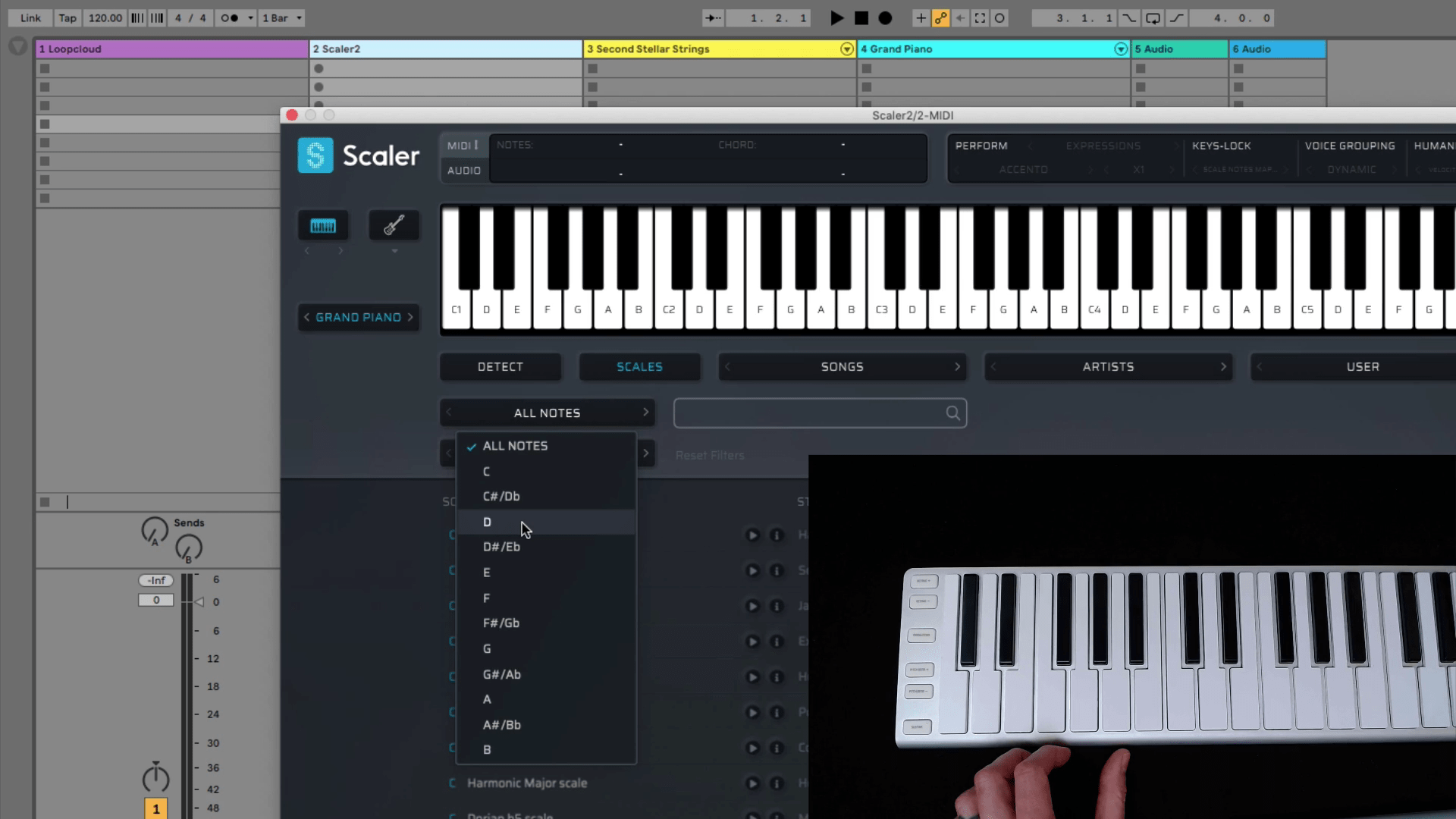The image size is (1456, 819).
Task: Click the right chevron next to SONGS
Action: [x=957, y=367]
